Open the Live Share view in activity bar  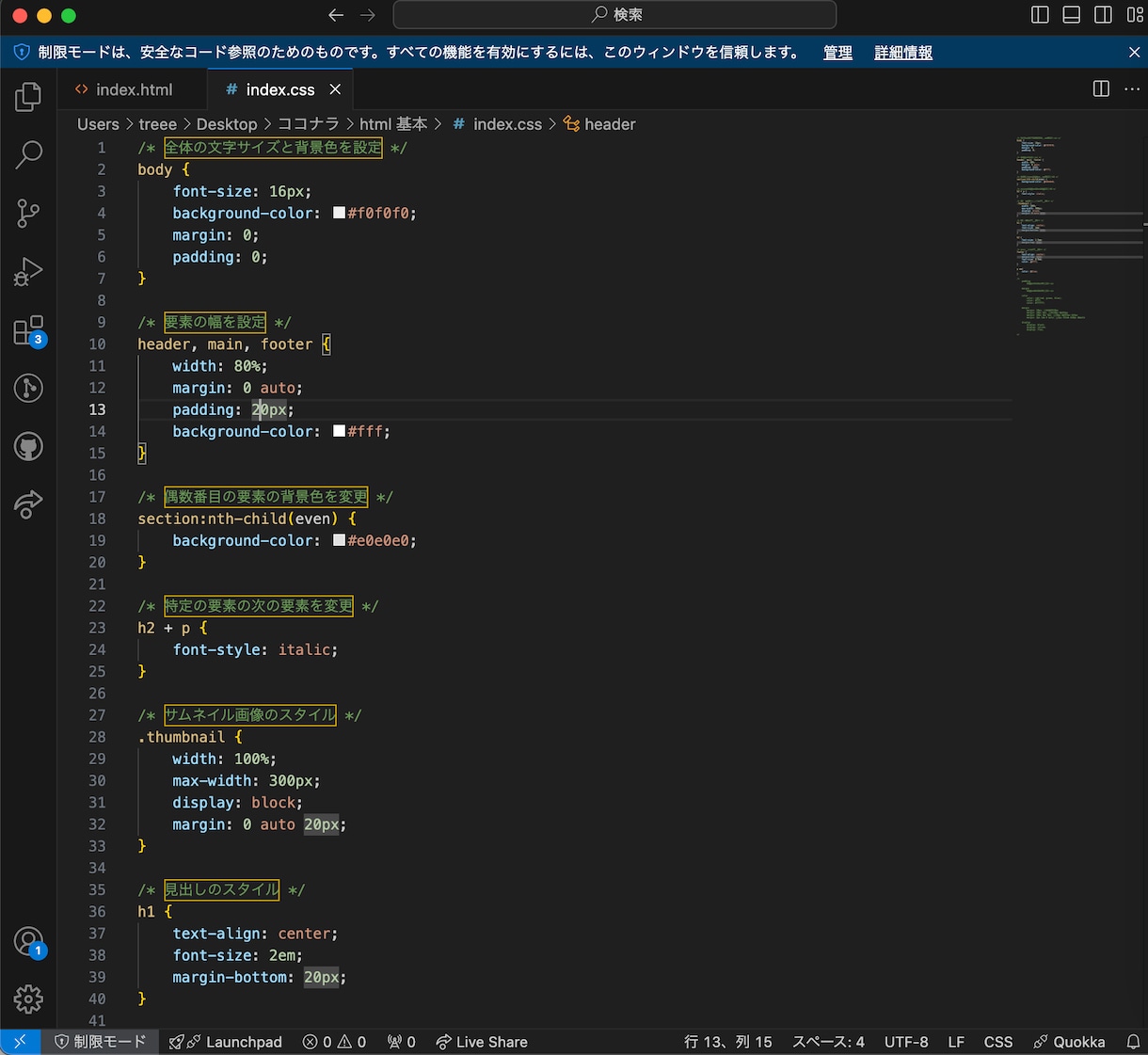[28, 504]
